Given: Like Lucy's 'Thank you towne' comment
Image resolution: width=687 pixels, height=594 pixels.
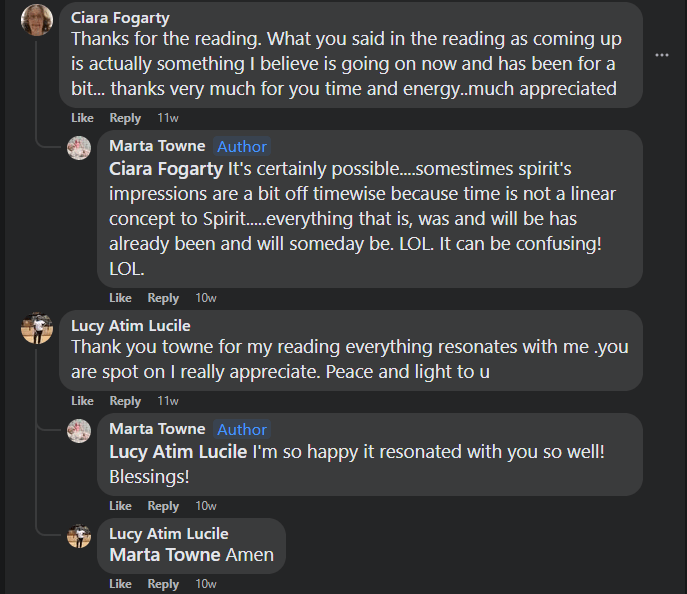Looking at the screenshot, I should (82, 401).
